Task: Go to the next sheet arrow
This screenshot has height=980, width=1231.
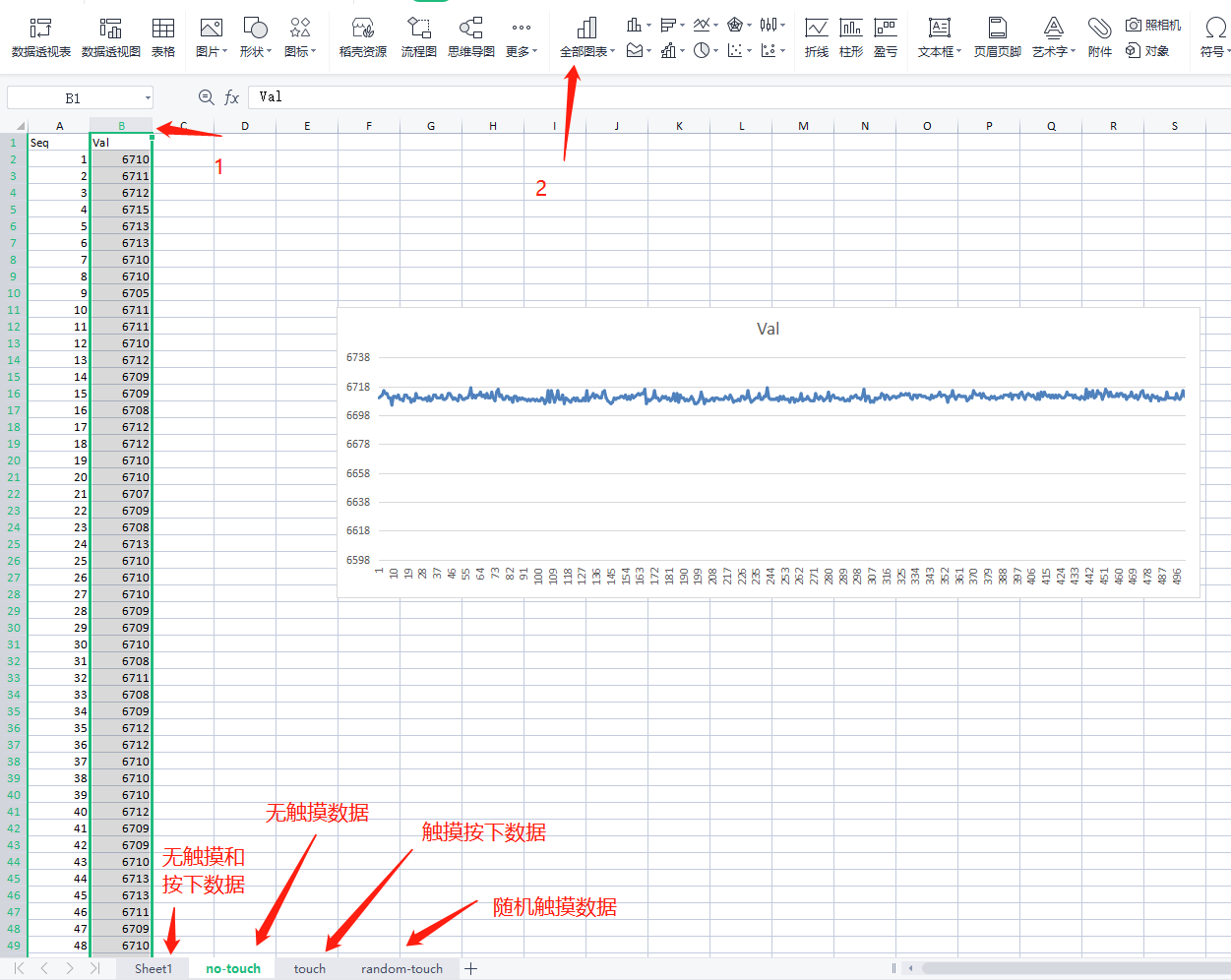Action: [x=69, y=969]
